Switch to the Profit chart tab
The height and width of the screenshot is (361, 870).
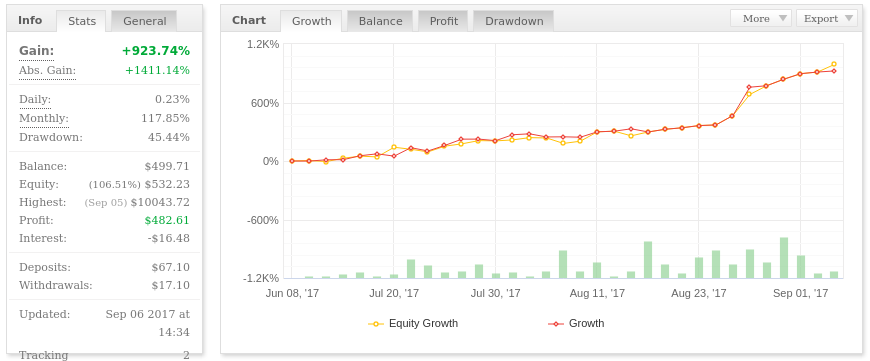click(x=443, y=21)
